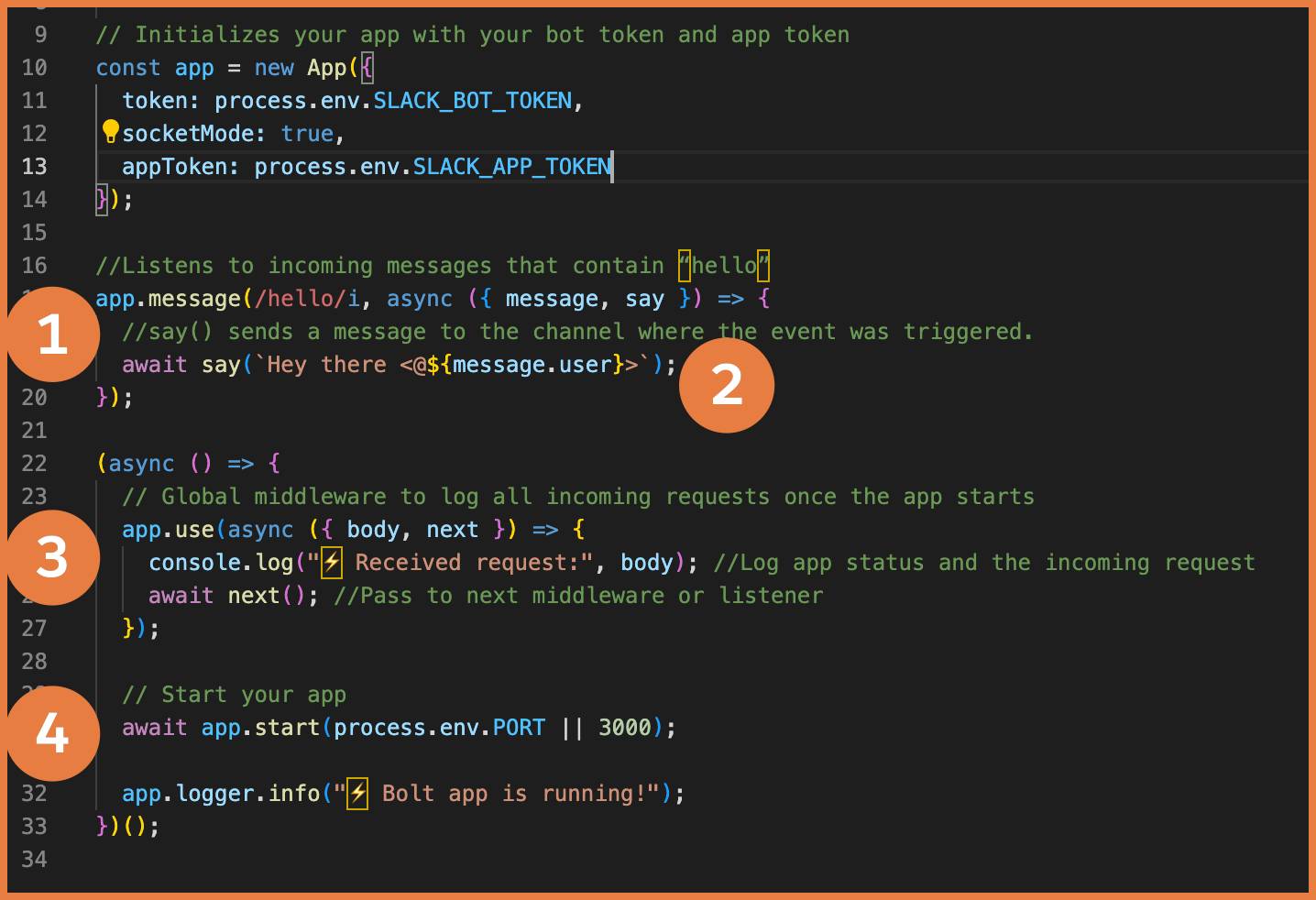The height and width of the screenshot is (900, 1316).
Task: Click the '//Log app status' comment
Action: coord(983,563)
